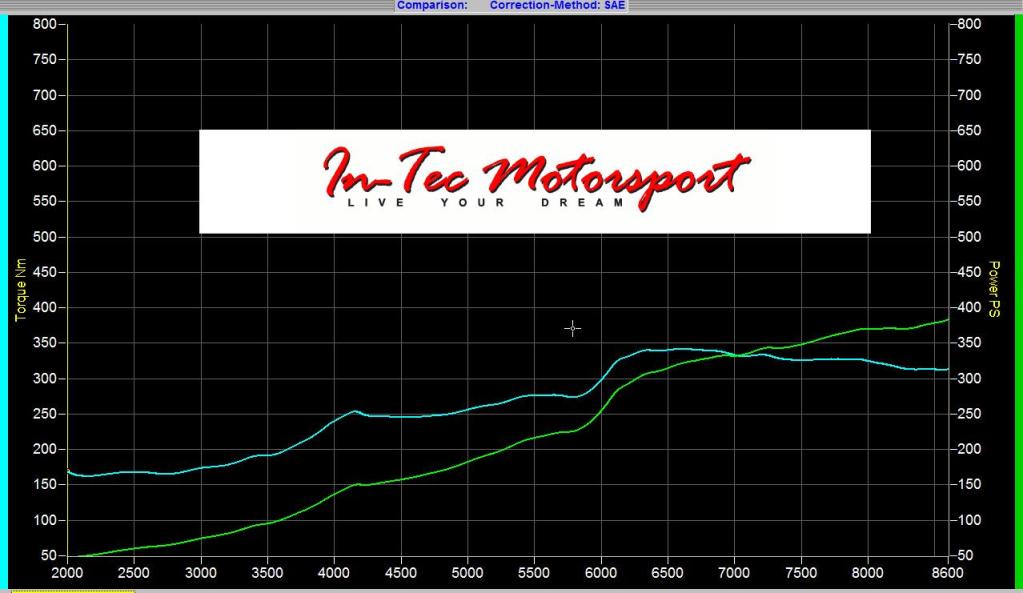This screenshot has width=1023, height=593.
Task: Click the 500 value on the Power axis
Action: point(970,237)
